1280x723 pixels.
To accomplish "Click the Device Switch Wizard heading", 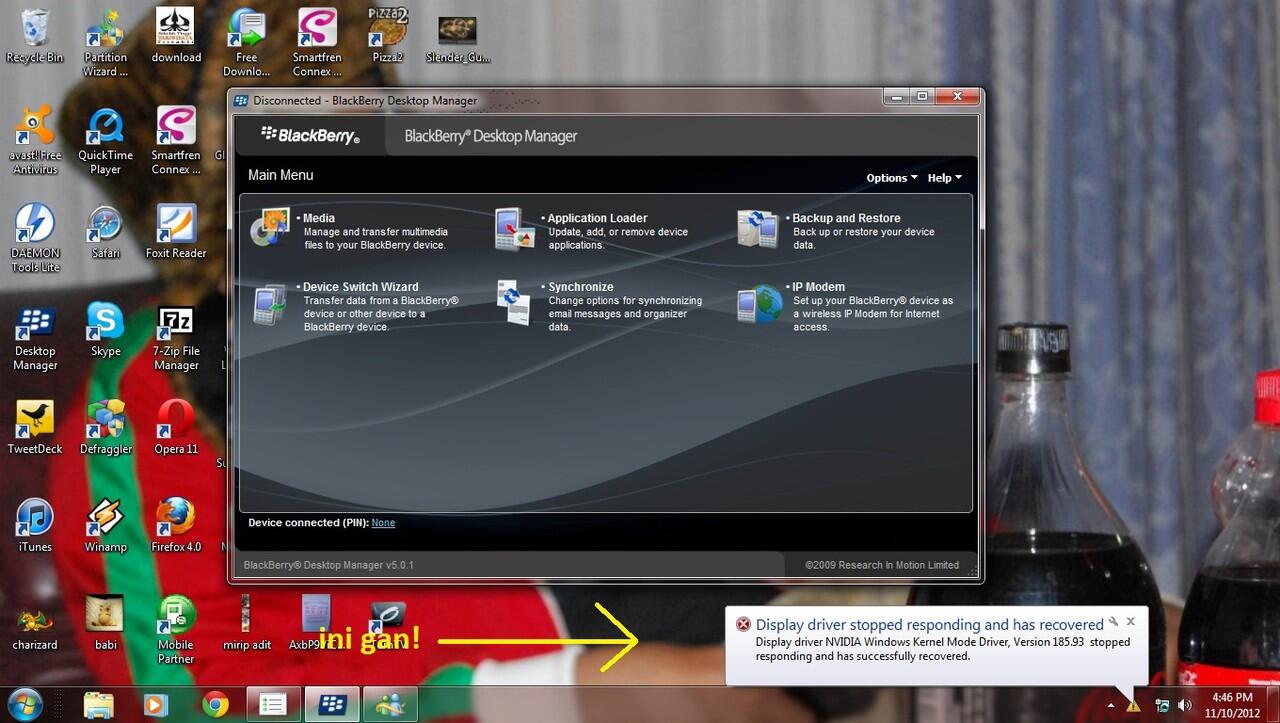I will click(361, 287).
